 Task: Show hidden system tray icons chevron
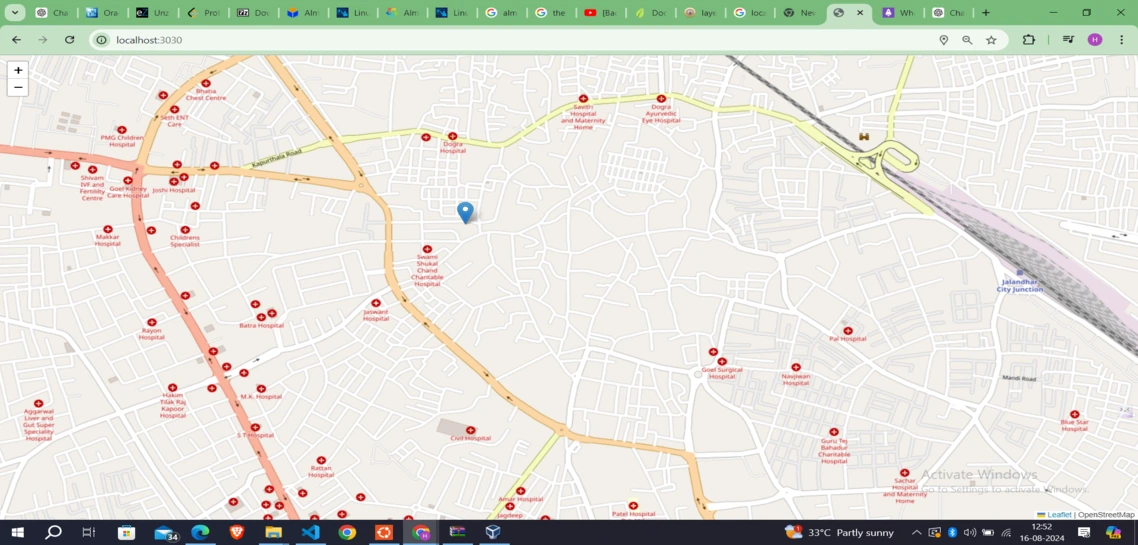[x=917, y=533]
